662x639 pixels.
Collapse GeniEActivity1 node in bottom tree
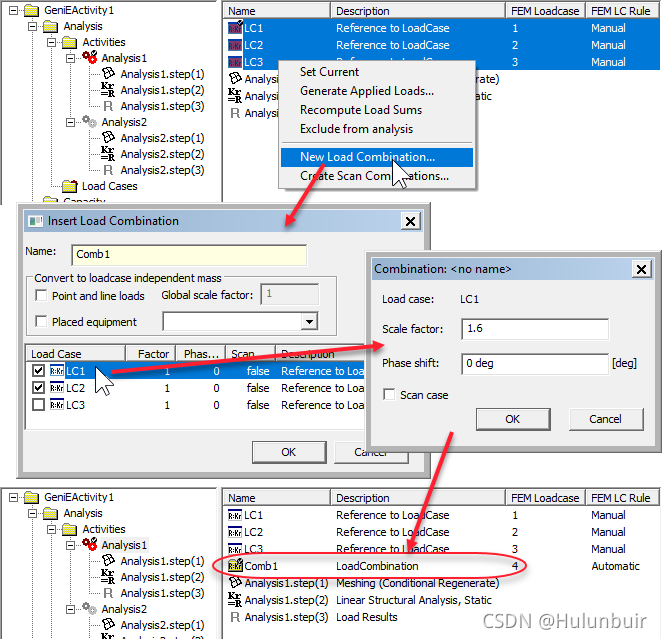14,497
